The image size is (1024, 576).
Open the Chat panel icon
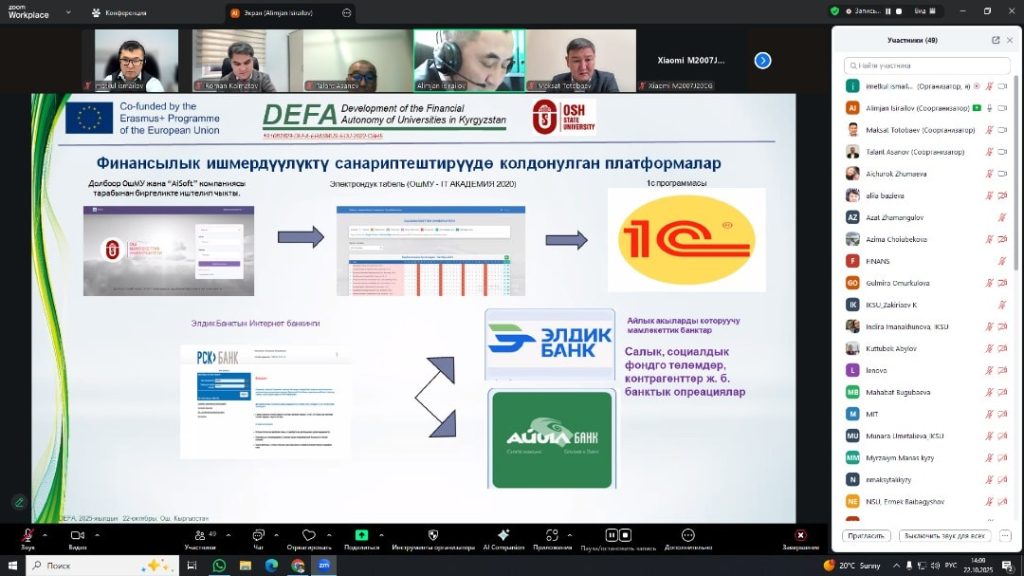coord(259,536)
